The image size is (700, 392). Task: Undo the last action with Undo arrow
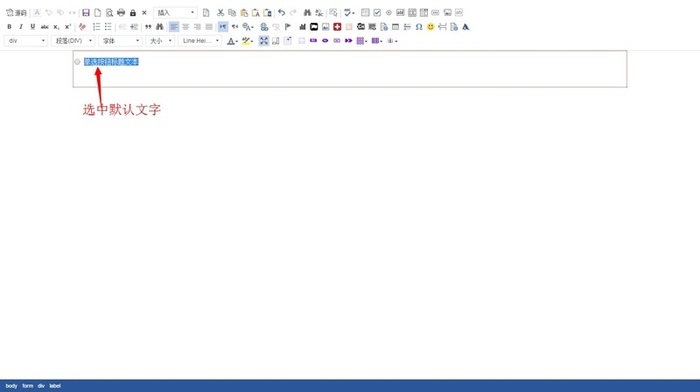[281, 13]
